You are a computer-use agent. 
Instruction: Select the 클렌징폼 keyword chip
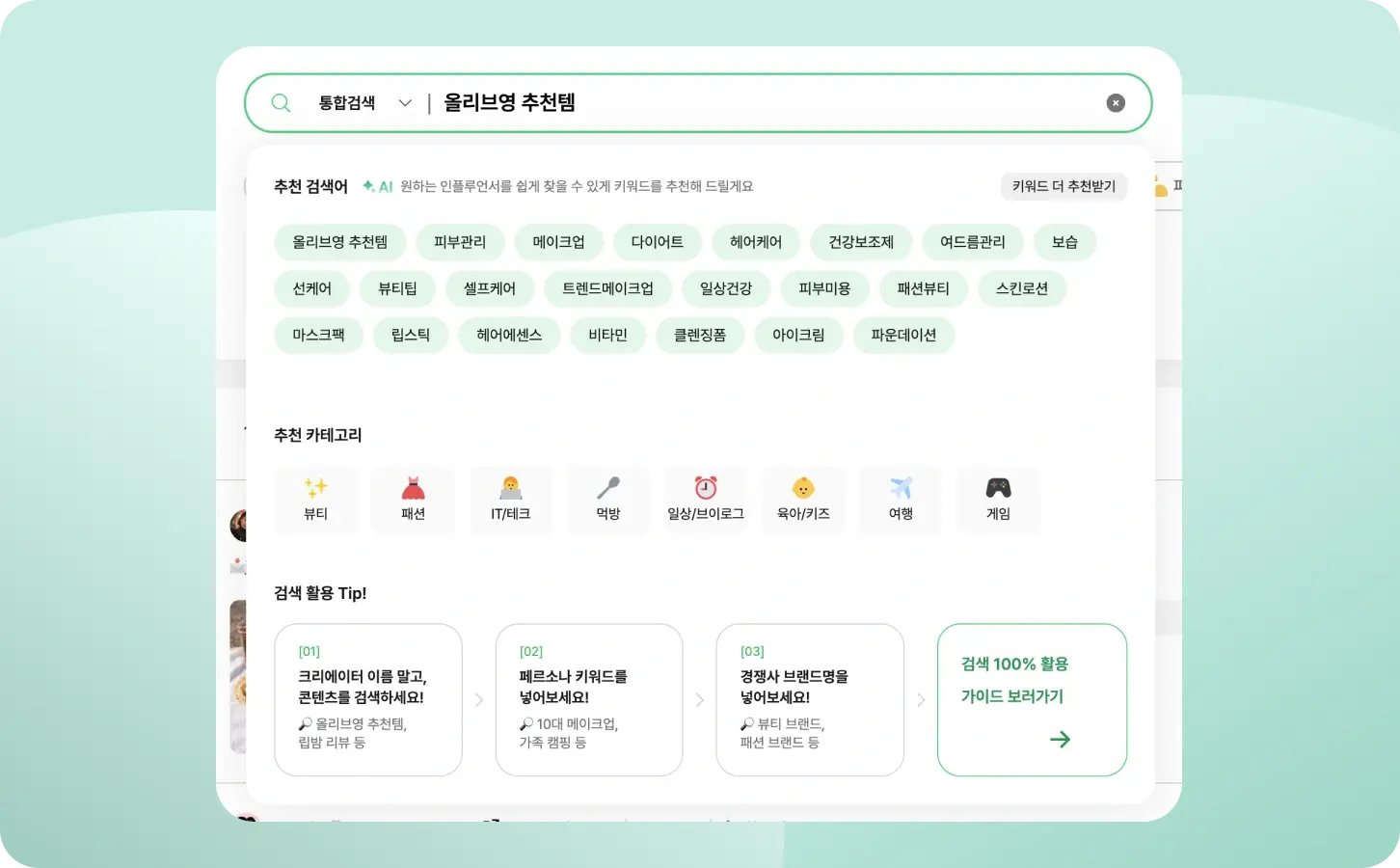click(x=700, y=335)
